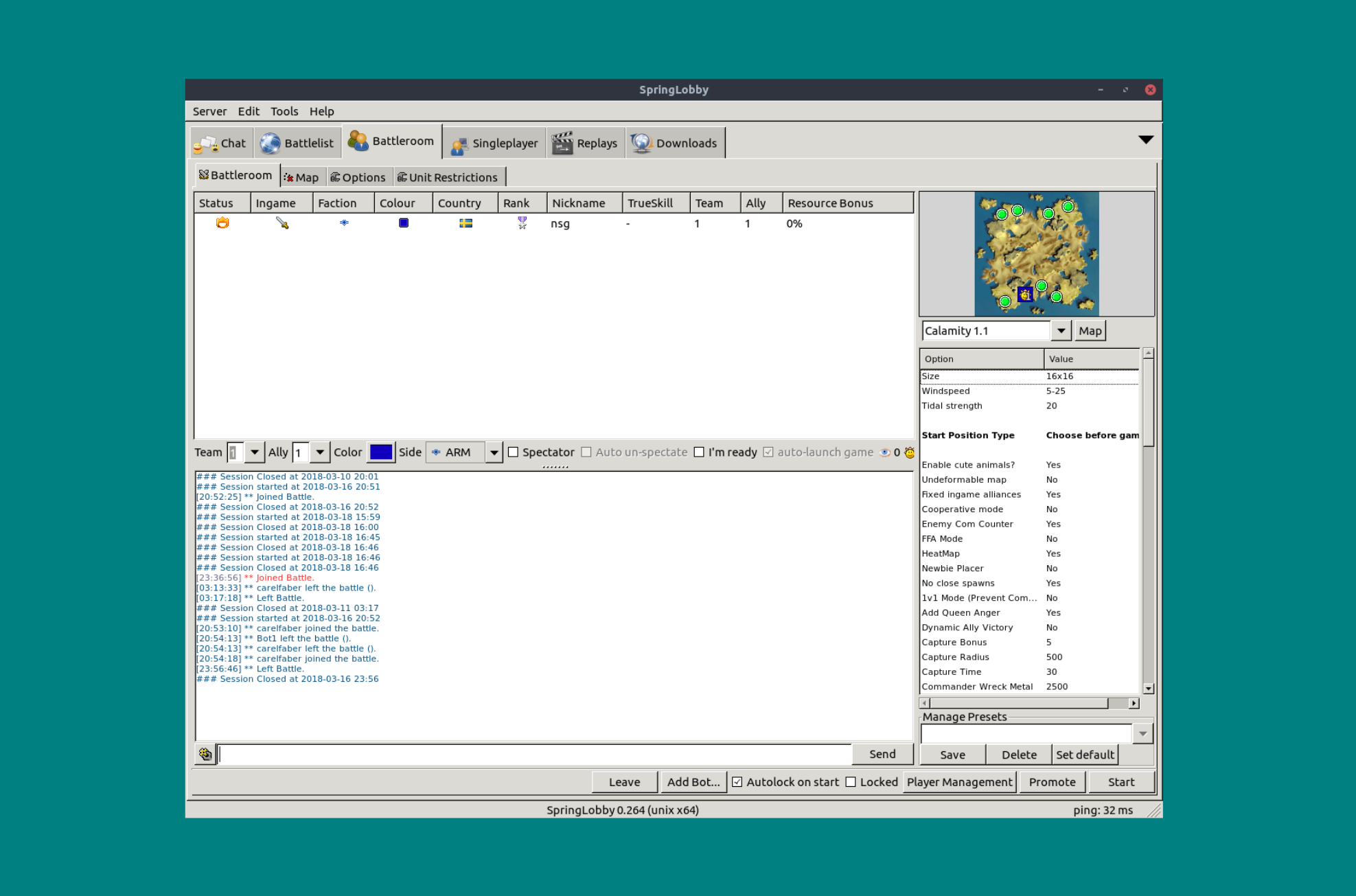The width and height of the screenshot is (1356, 896).
Task: Click the Player Management button
Action: (x=959, y=782)
